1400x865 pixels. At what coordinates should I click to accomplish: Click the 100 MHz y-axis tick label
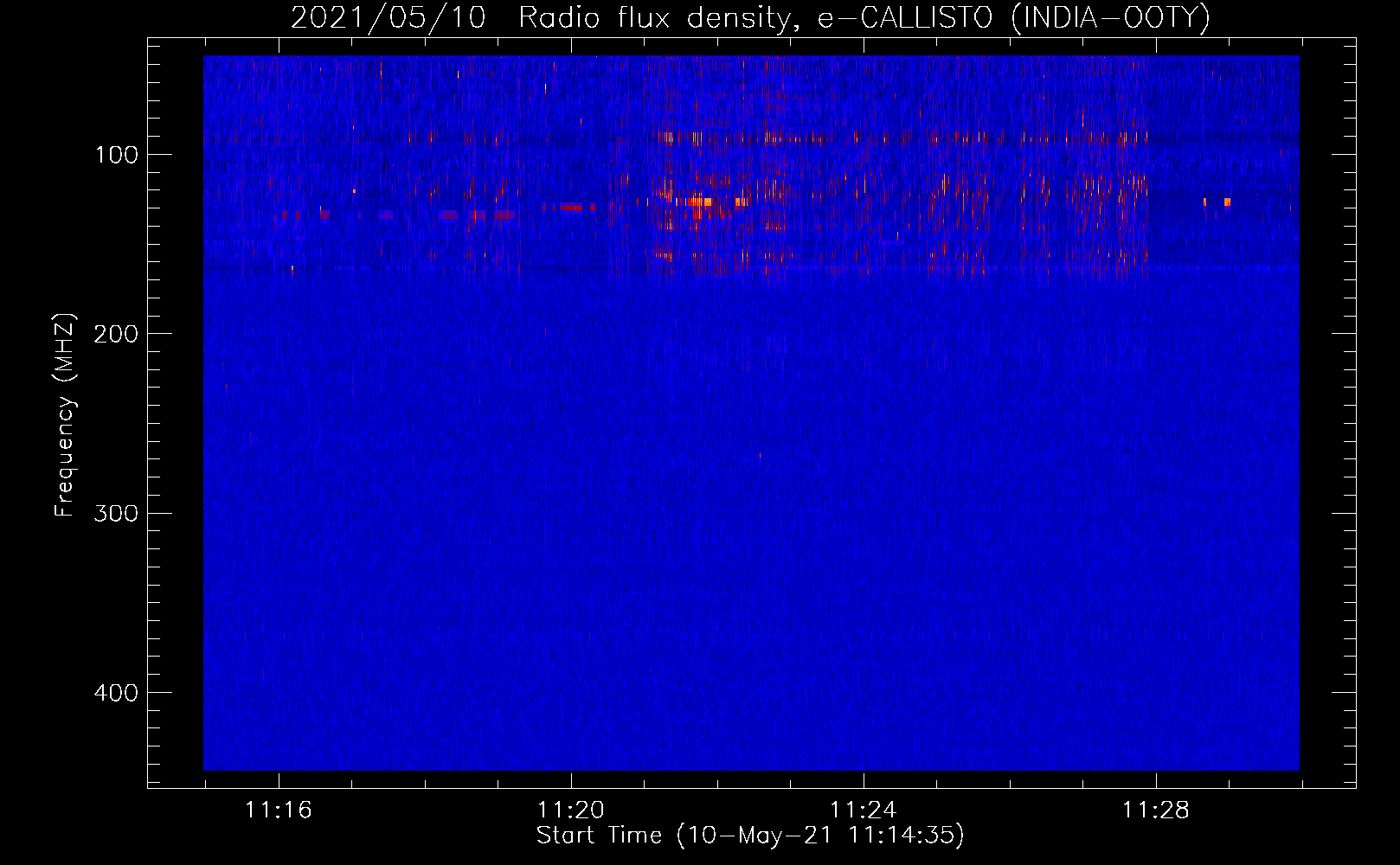(x=116, y=155)
